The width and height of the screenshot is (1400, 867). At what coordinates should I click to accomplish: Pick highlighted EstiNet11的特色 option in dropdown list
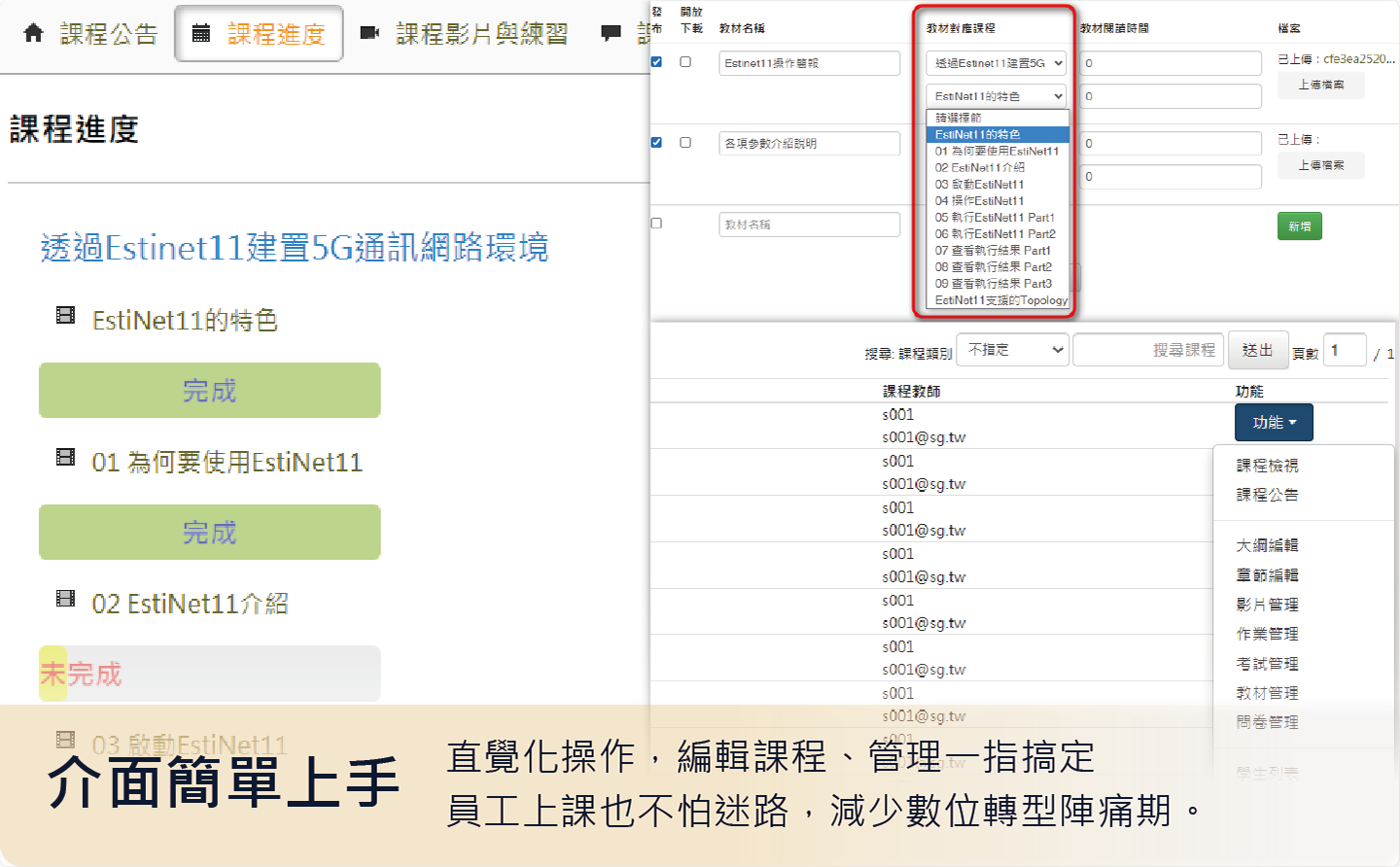997,134
